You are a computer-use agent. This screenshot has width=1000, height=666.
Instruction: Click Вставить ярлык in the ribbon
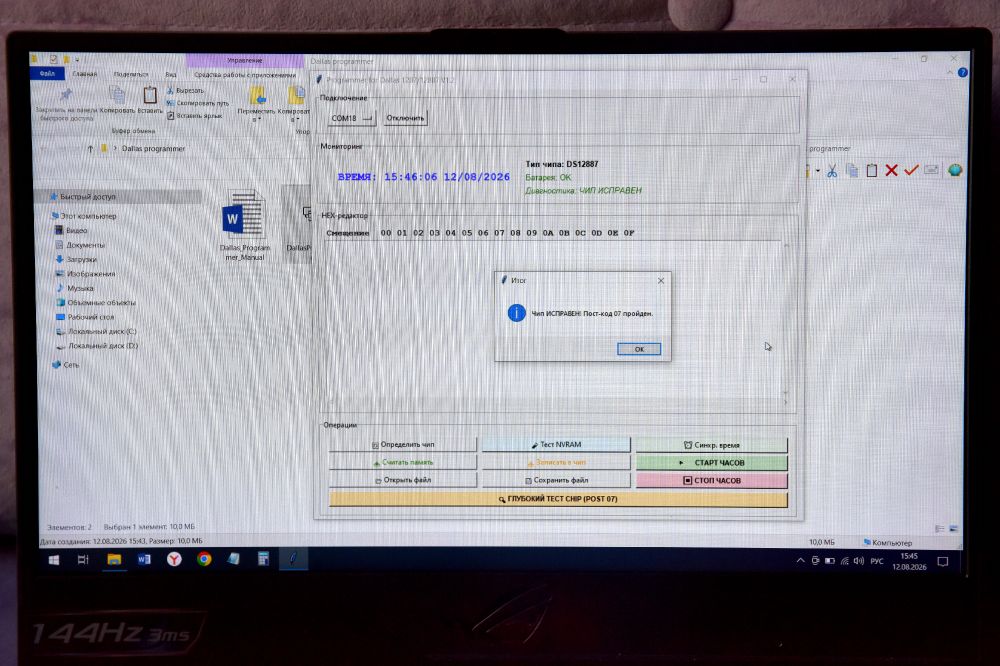(x=195, y=115)
